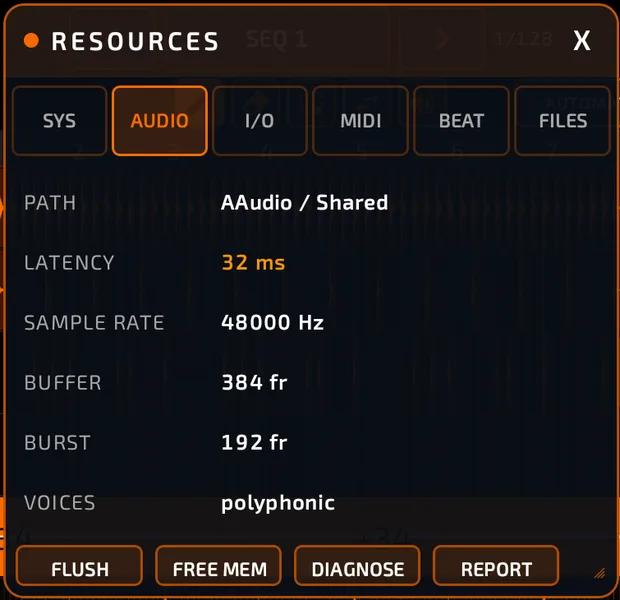Click the RESOURCES panel title
The height and width of the screenshot is (600, 620).
tap(135, 41)
